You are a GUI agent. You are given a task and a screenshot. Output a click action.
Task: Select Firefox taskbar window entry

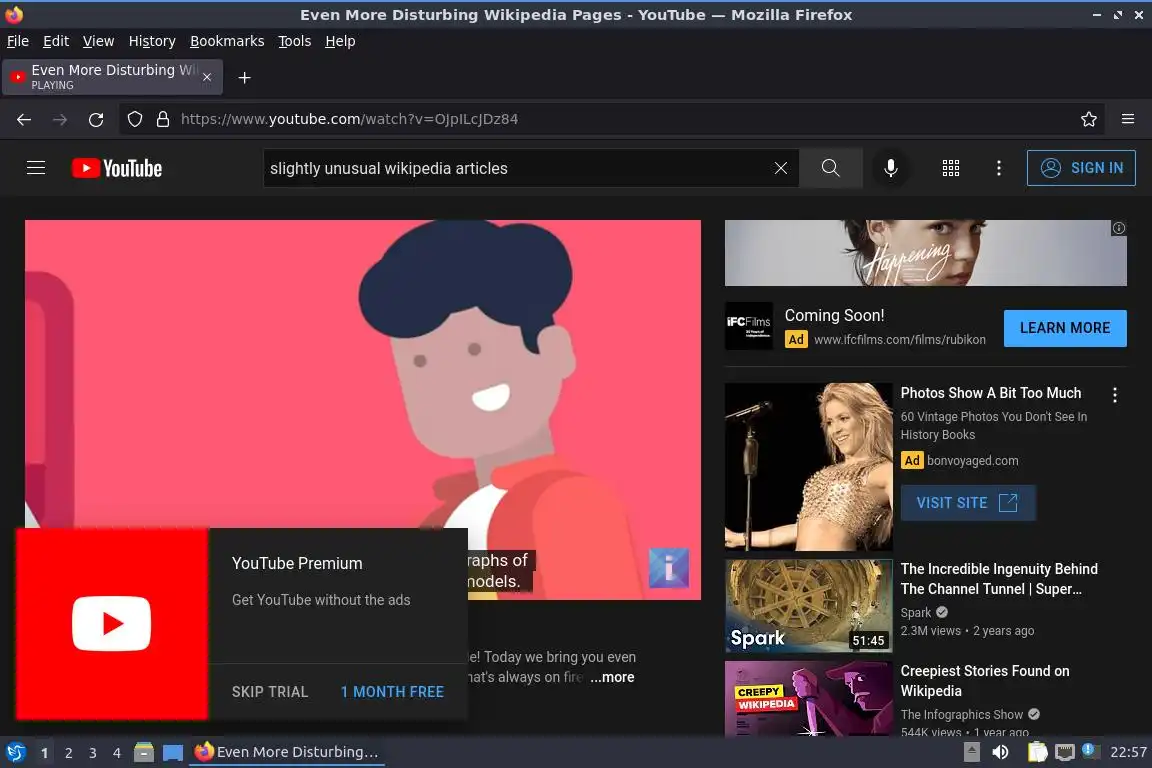[287, 752]
